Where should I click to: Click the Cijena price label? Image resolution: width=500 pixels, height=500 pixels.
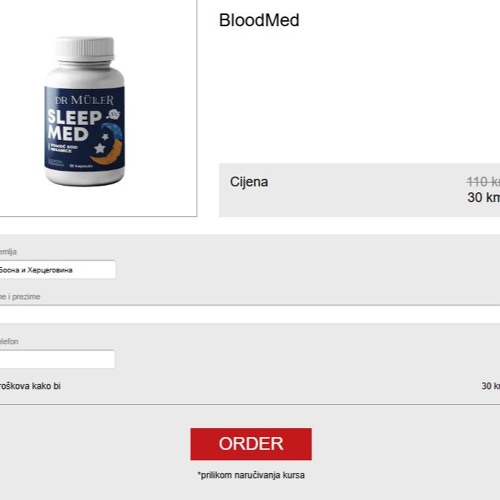249,182
